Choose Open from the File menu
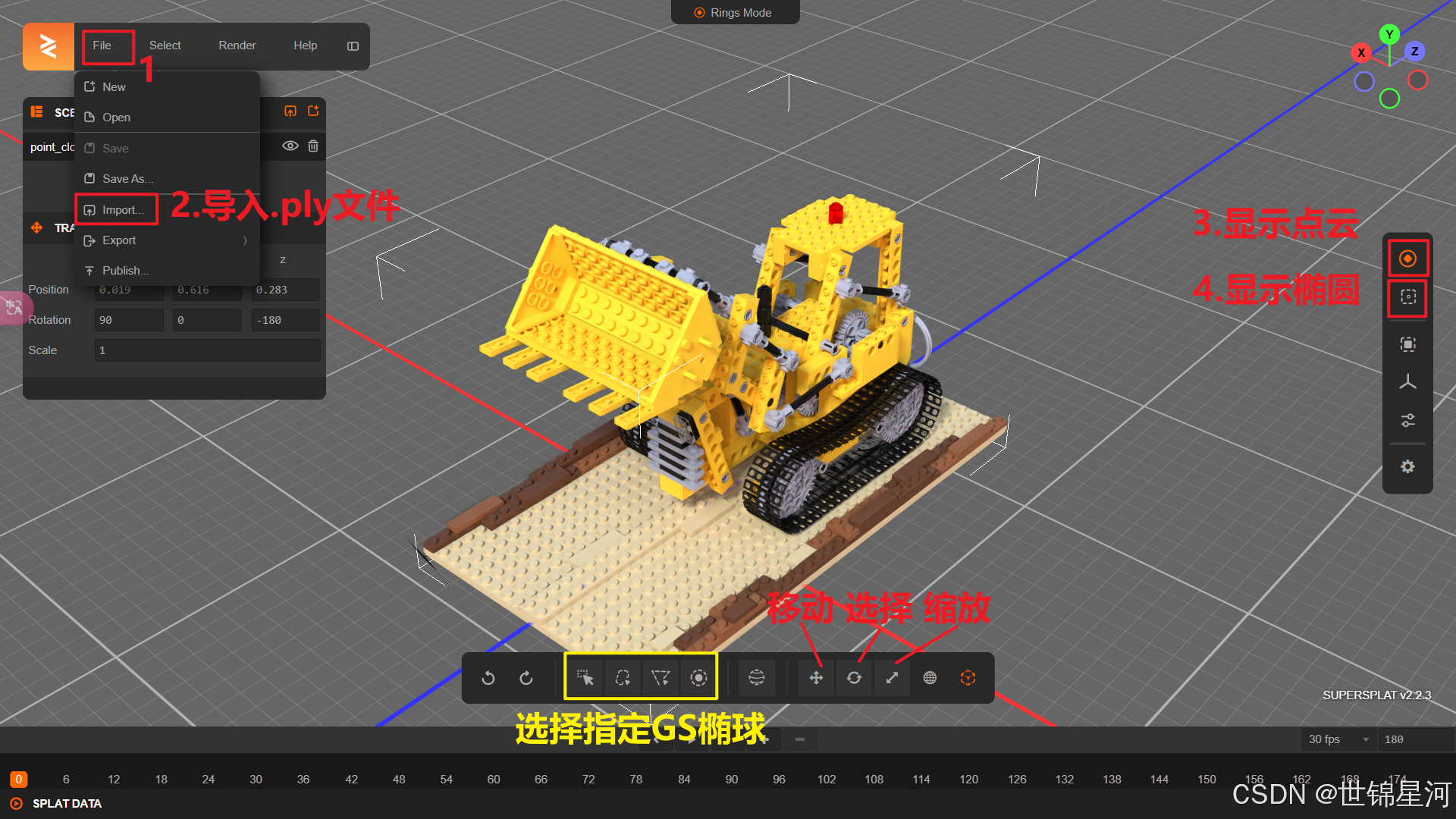Screen dimensions: 1456x819 (167, 118)
